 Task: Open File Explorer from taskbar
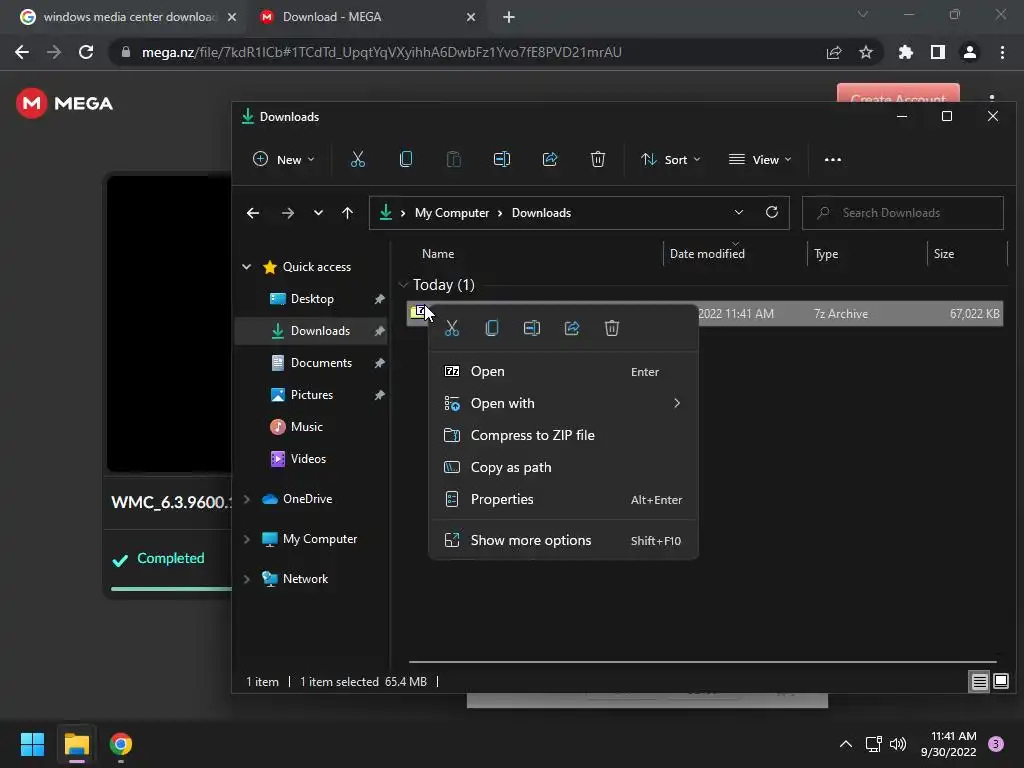coord(76,744)
